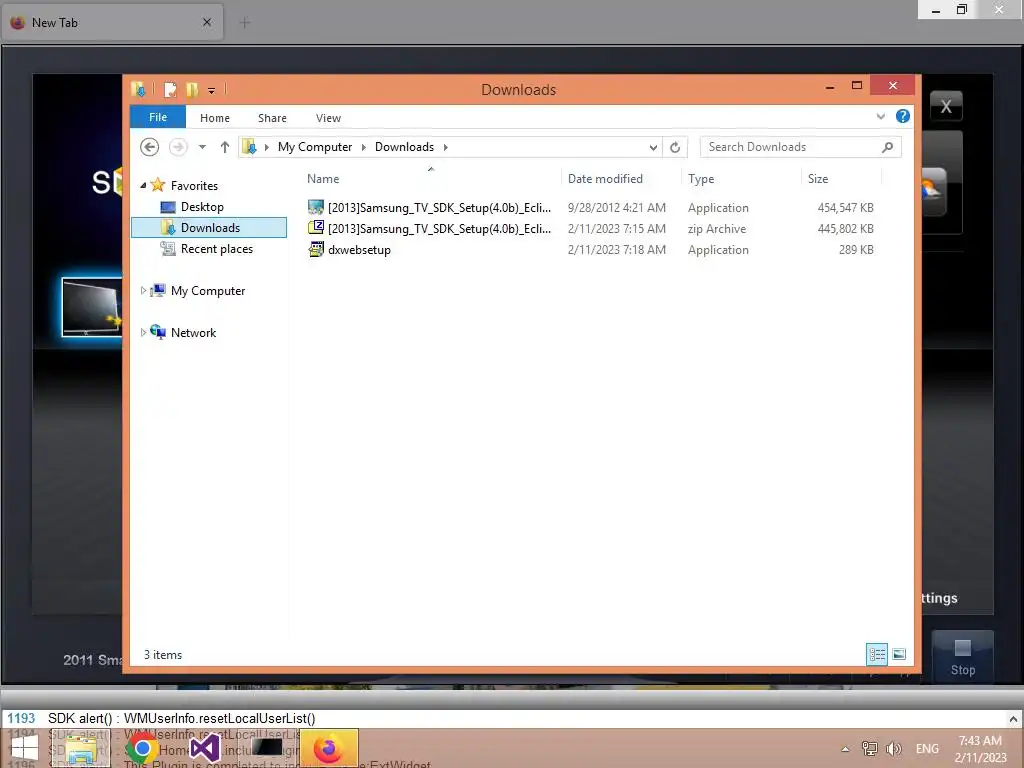Image resolution: width=1024 pixels, height=768 pixels.
Task: Select Recent places under Favorites
Action: click(x=216, y=249)
